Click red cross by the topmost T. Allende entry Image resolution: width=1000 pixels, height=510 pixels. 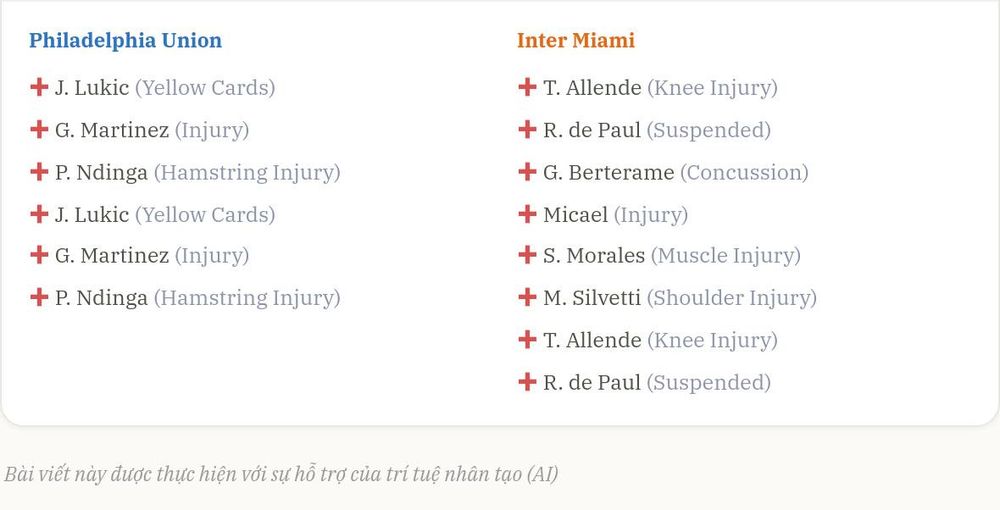click(527, 87)
